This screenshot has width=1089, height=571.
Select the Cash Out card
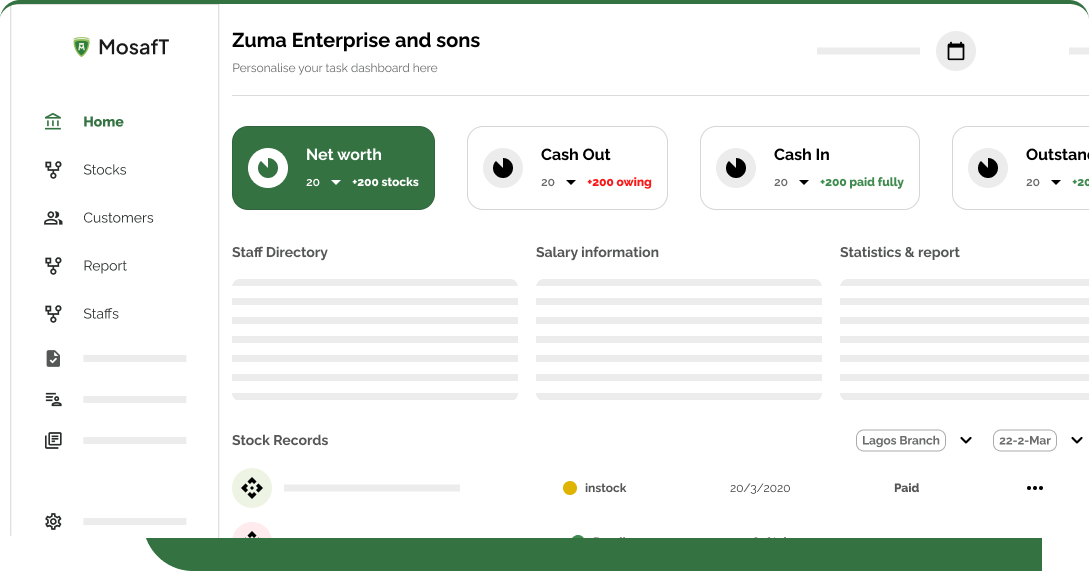click(x=567, y=167)
